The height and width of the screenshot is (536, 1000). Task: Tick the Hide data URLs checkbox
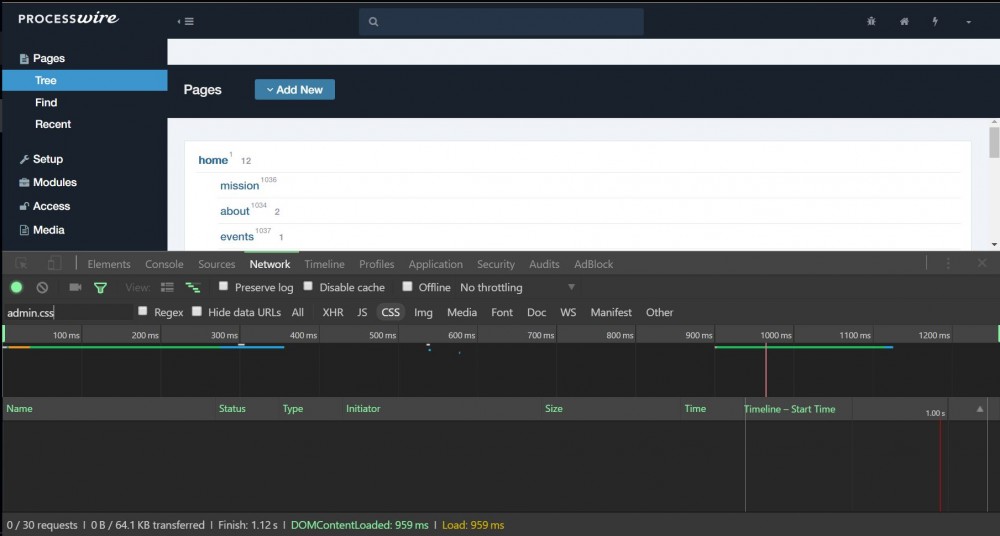(197, 312)
